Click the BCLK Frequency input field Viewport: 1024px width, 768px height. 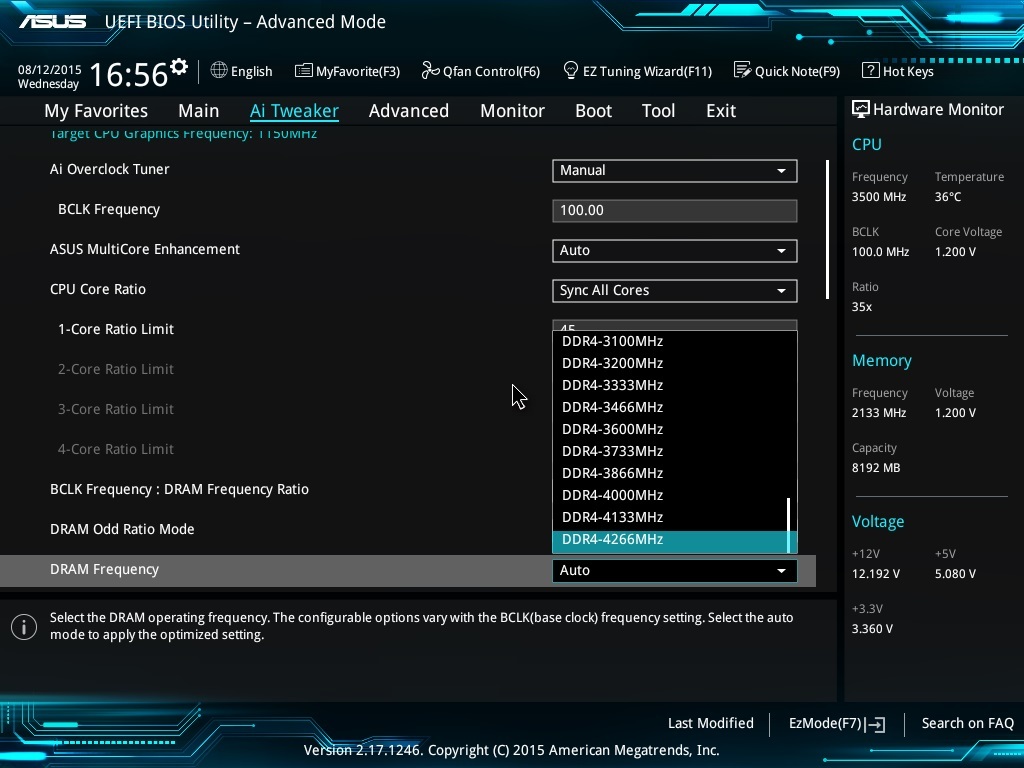[x=675, y=210]
